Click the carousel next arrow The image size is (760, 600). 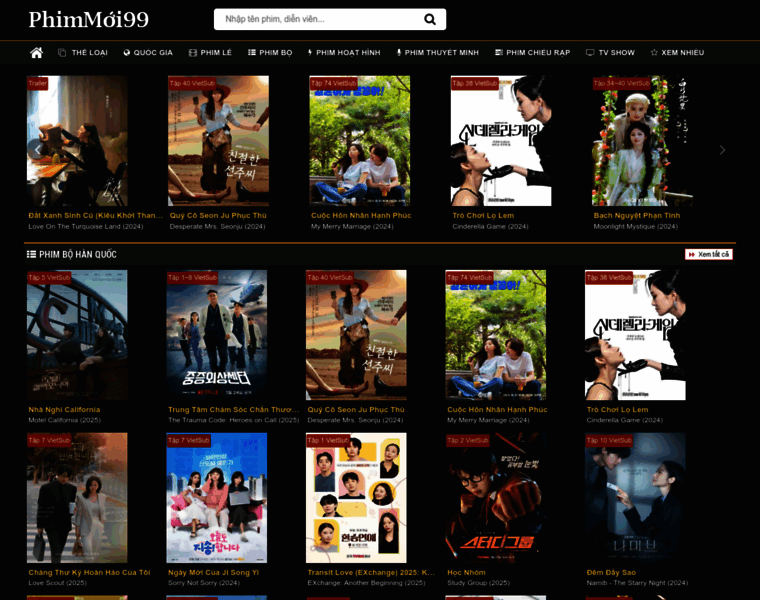[722, 150]
